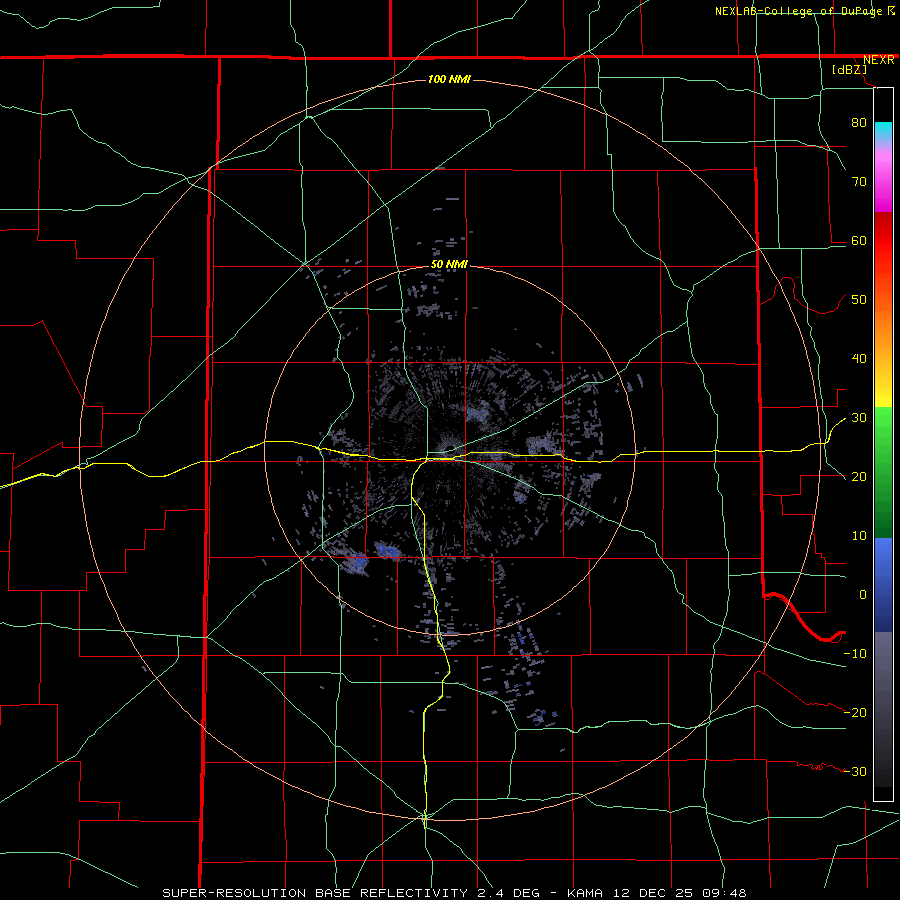
Task: Select the 30 value on the dBZ scale
Action: [859, 418]
